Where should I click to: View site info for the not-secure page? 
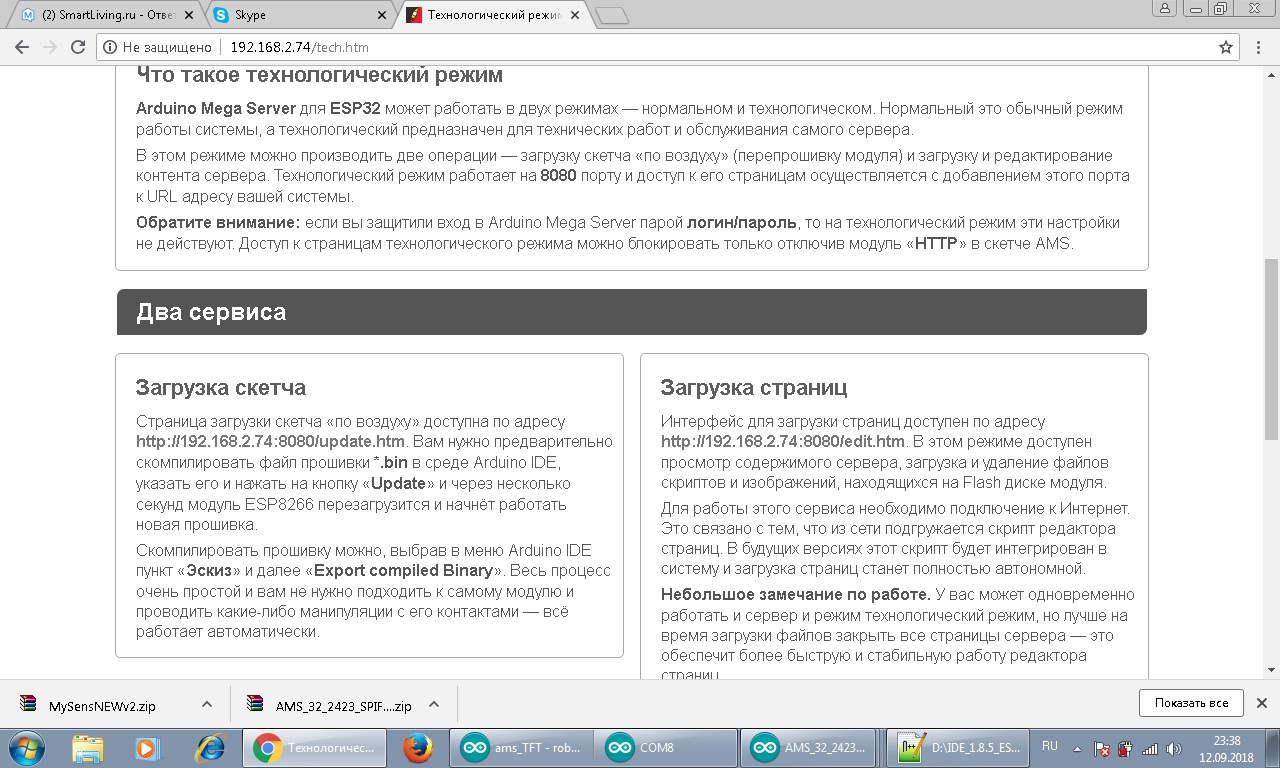tap(157, 47)
